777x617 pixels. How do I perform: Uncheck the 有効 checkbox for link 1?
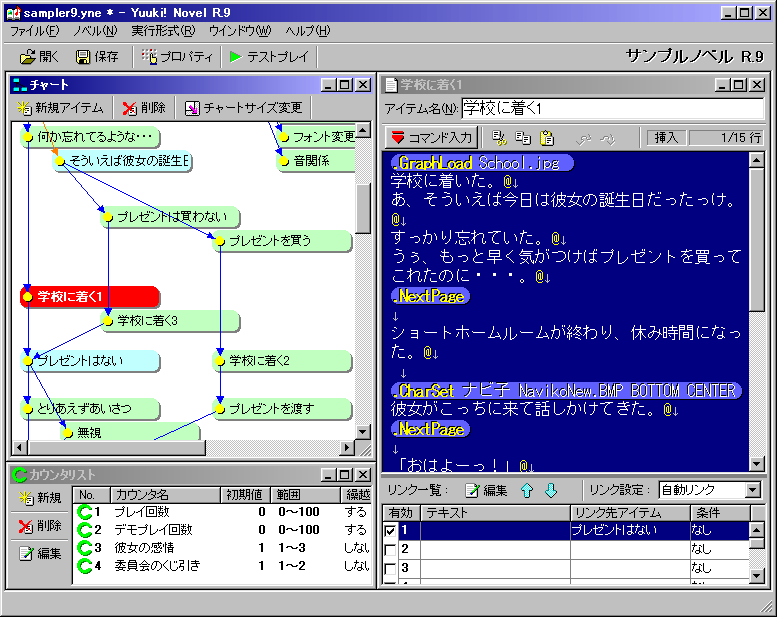[390, 531]
